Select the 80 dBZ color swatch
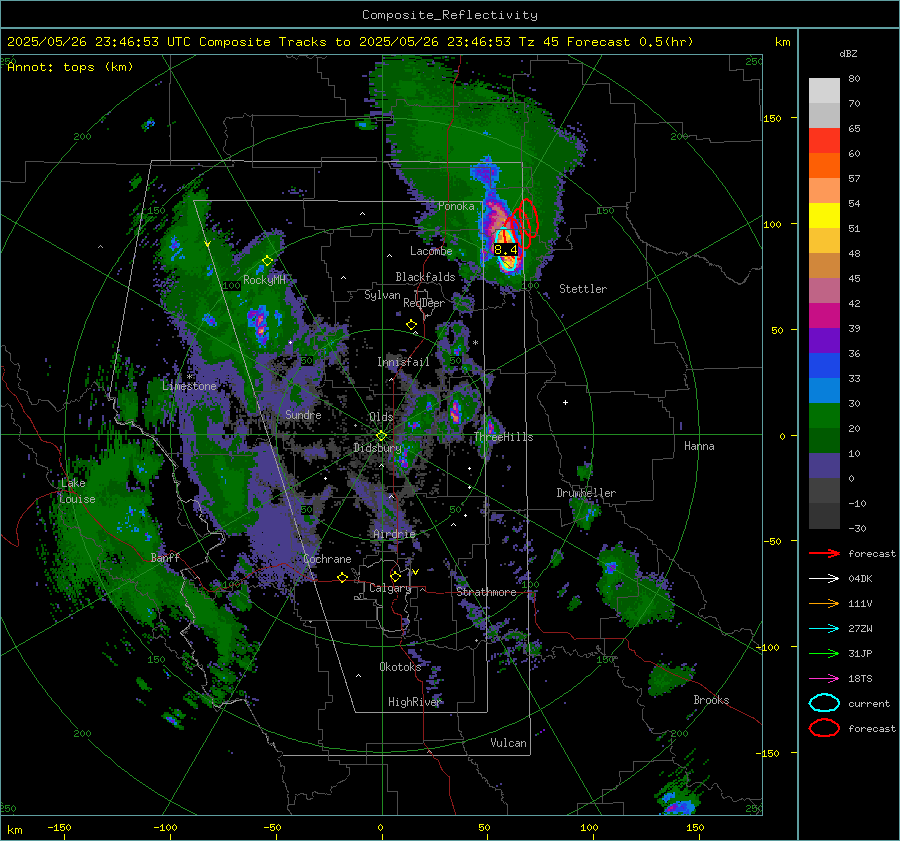900x841 pixels. 824,91
